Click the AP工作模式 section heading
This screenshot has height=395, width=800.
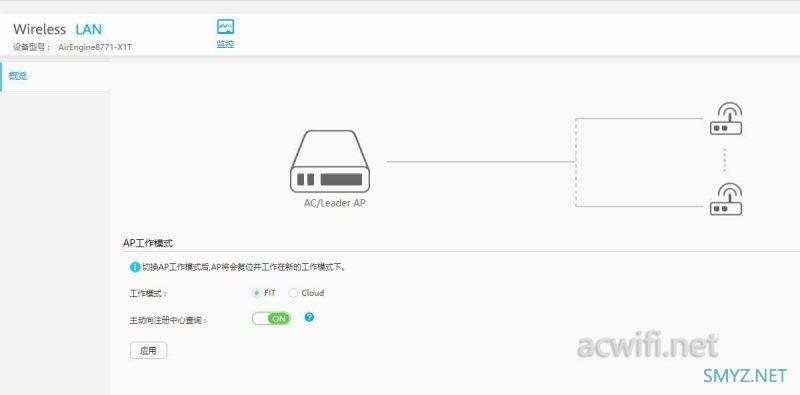148,243
